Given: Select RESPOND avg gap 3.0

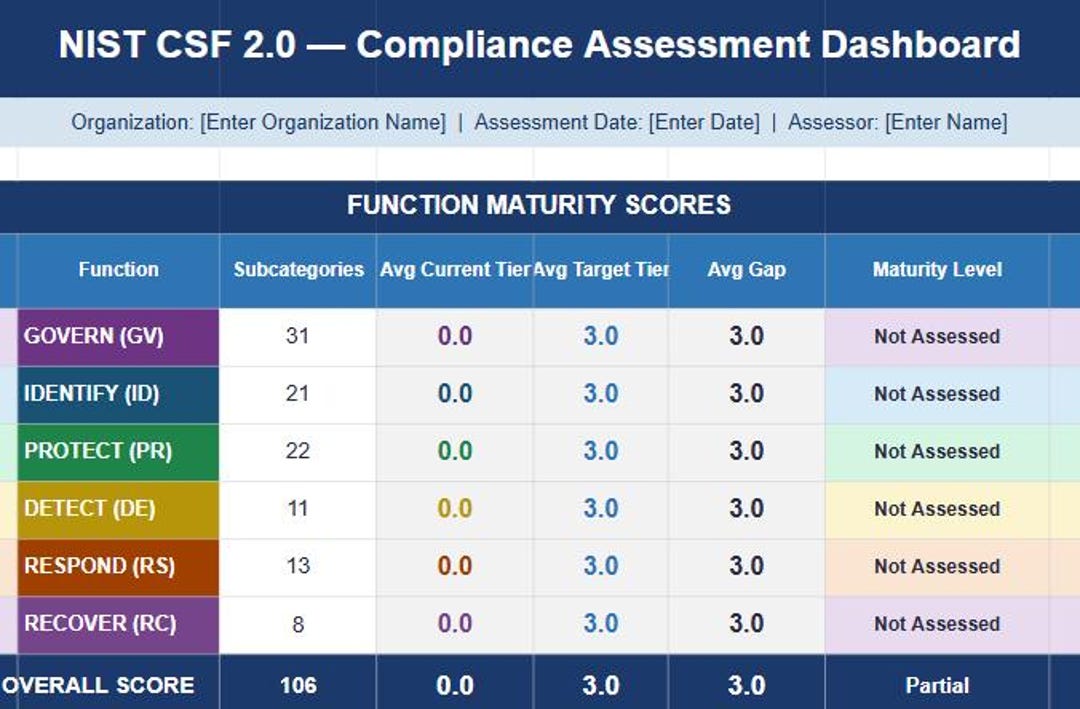Looking at the screenshot, I should 747,567.
